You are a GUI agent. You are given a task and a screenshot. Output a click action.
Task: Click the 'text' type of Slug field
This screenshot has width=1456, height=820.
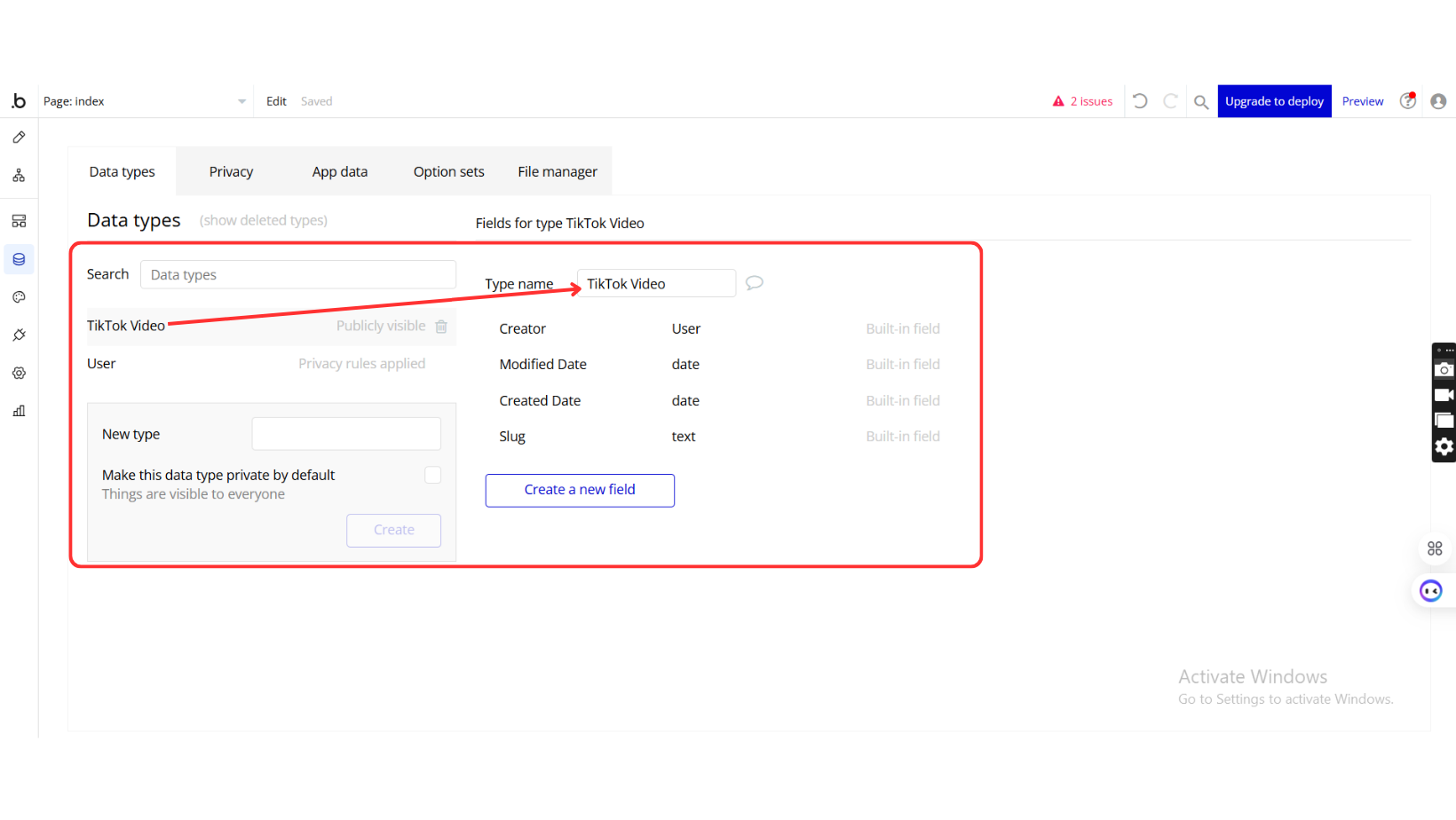coord(684,437)
